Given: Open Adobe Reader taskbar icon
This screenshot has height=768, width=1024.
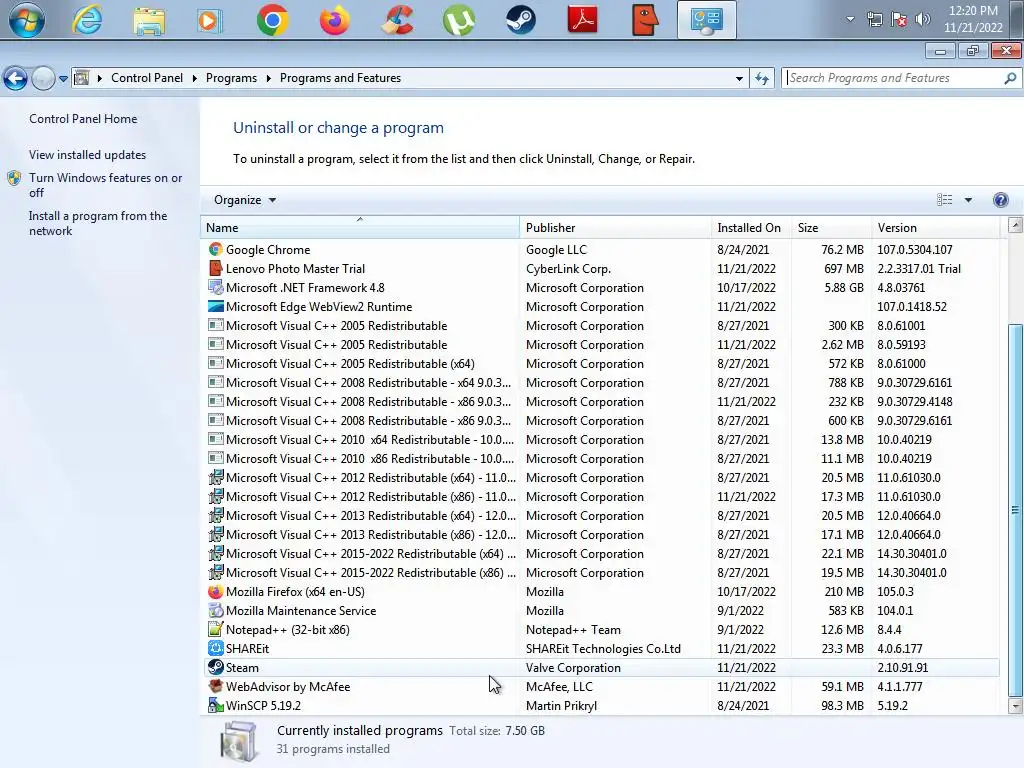Looking at the screenshot, I should 583,20.
